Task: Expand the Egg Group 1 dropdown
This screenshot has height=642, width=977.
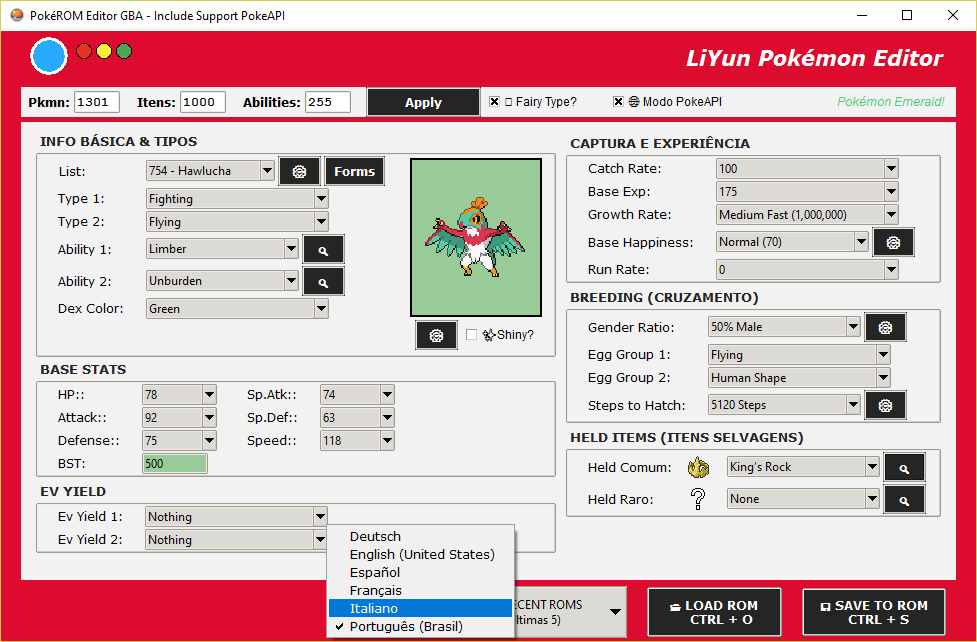Action: 882,355
